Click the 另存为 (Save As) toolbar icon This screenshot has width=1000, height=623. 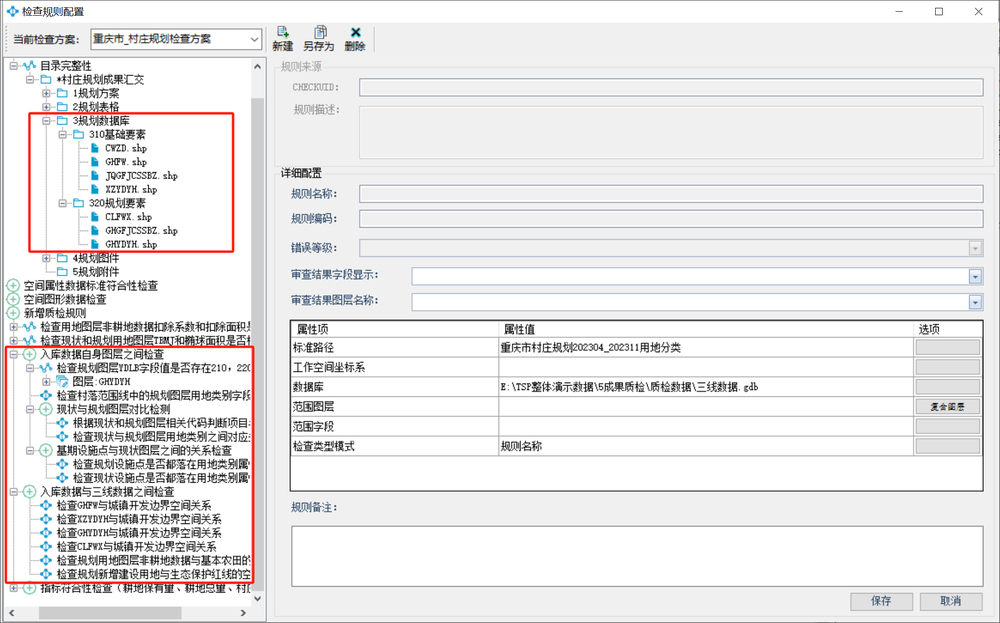tap(320, 38)
